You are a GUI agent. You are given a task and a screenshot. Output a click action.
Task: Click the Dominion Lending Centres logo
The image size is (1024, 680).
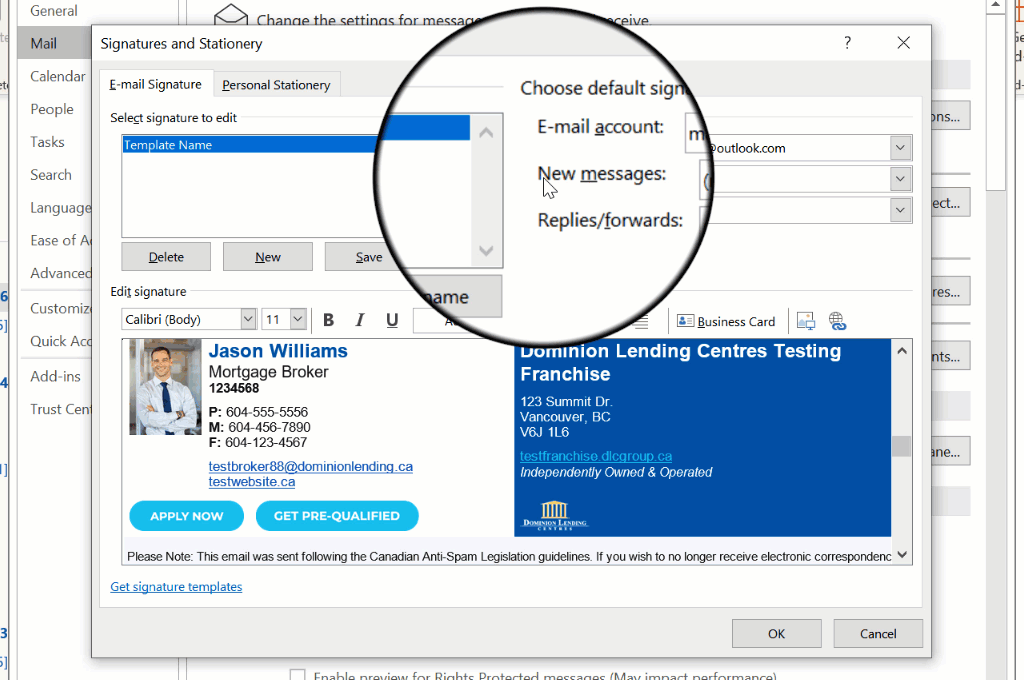click(x=555, y=515)
